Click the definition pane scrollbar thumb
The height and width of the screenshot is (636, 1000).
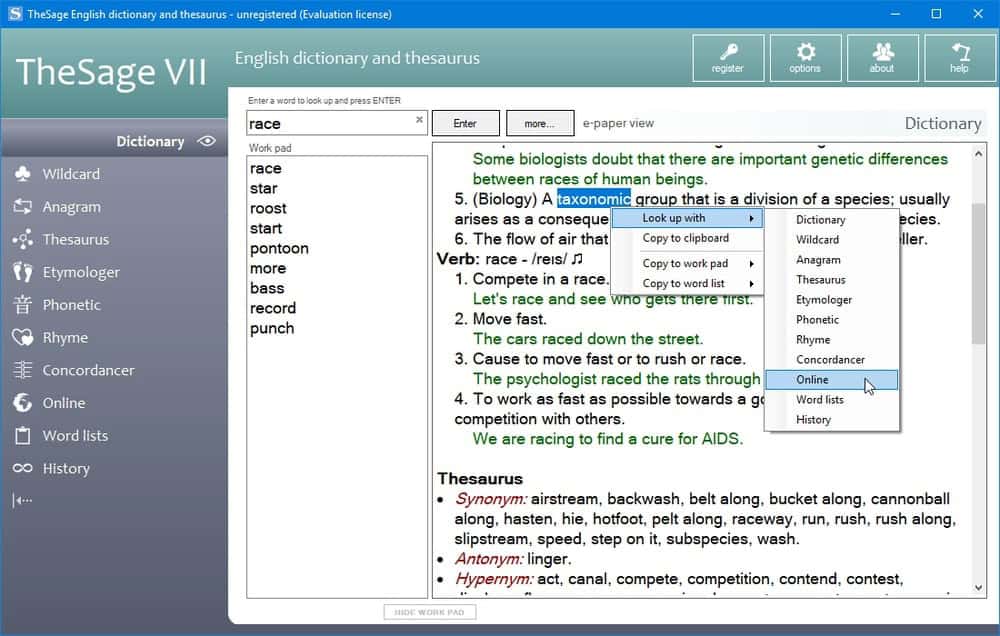coord(978,274)
